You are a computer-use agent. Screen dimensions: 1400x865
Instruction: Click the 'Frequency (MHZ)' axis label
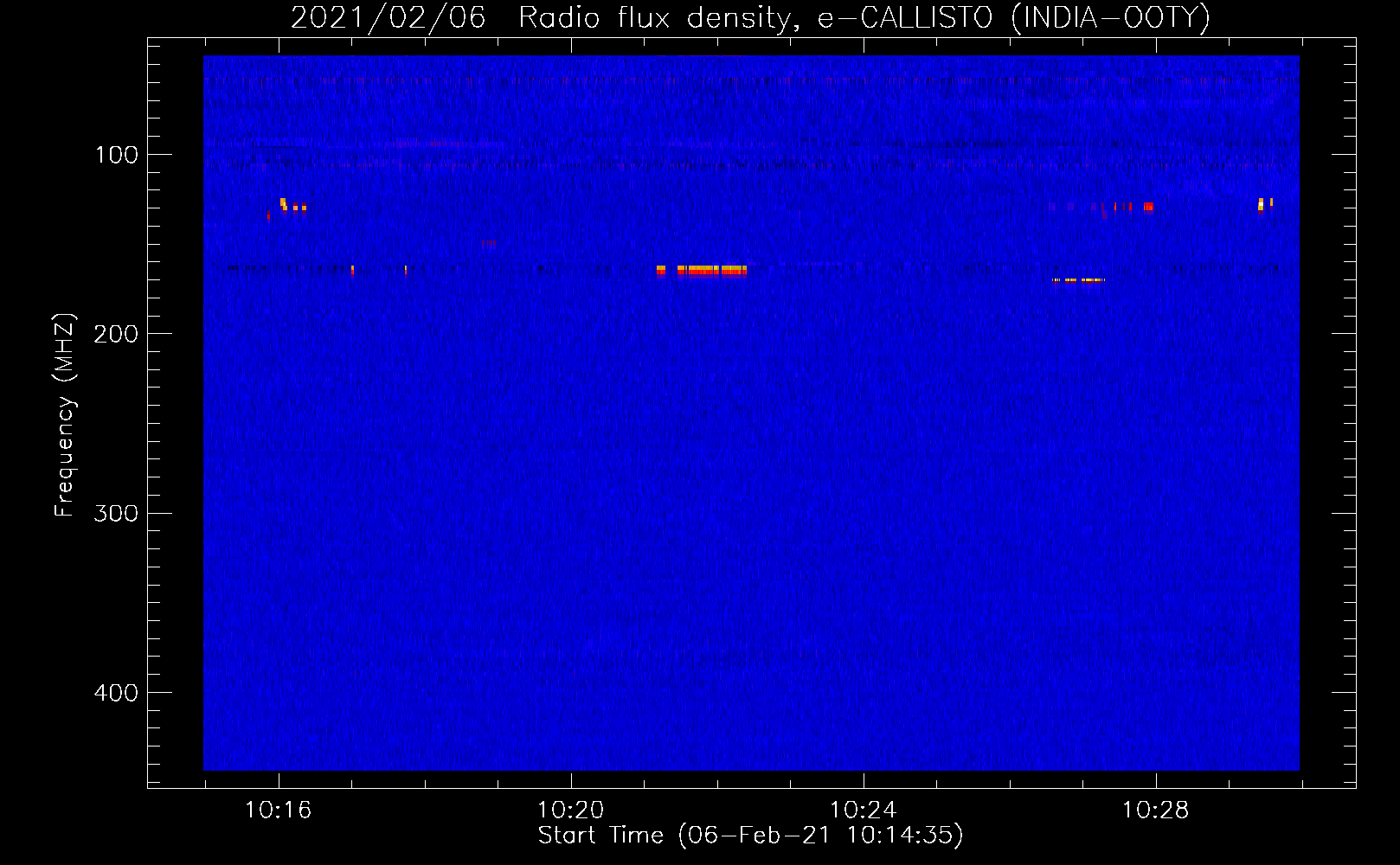coord(65,415)
